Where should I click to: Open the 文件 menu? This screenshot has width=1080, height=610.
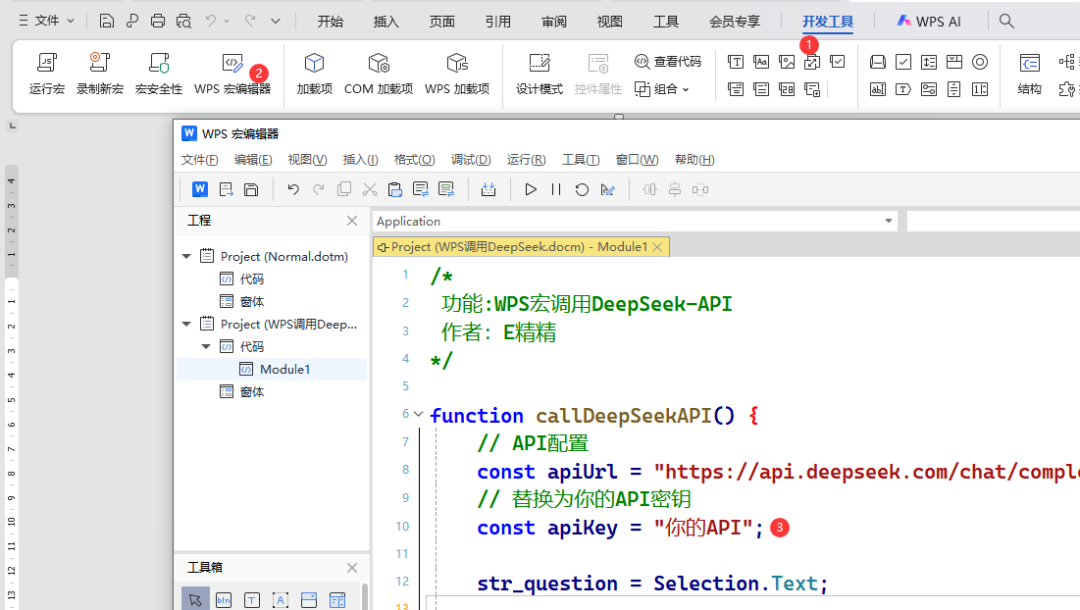point(46,21)
